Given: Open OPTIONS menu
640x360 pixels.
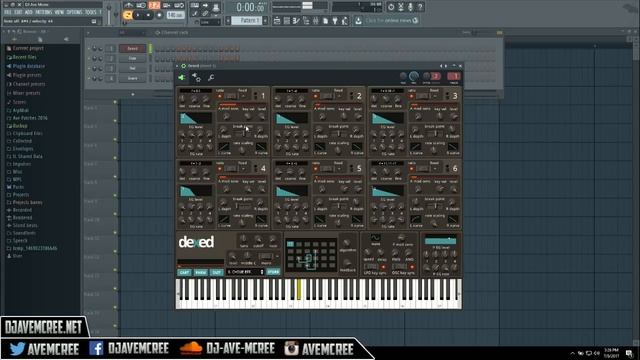Looking at the screenshot, I should click(x=74, y=12).
